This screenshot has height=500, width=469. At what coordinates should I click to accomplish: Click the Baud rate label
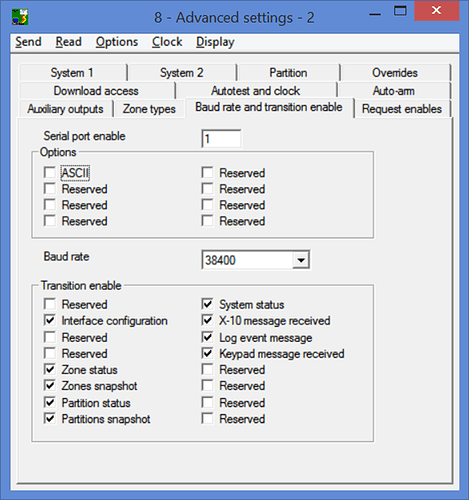click(66, 257)
